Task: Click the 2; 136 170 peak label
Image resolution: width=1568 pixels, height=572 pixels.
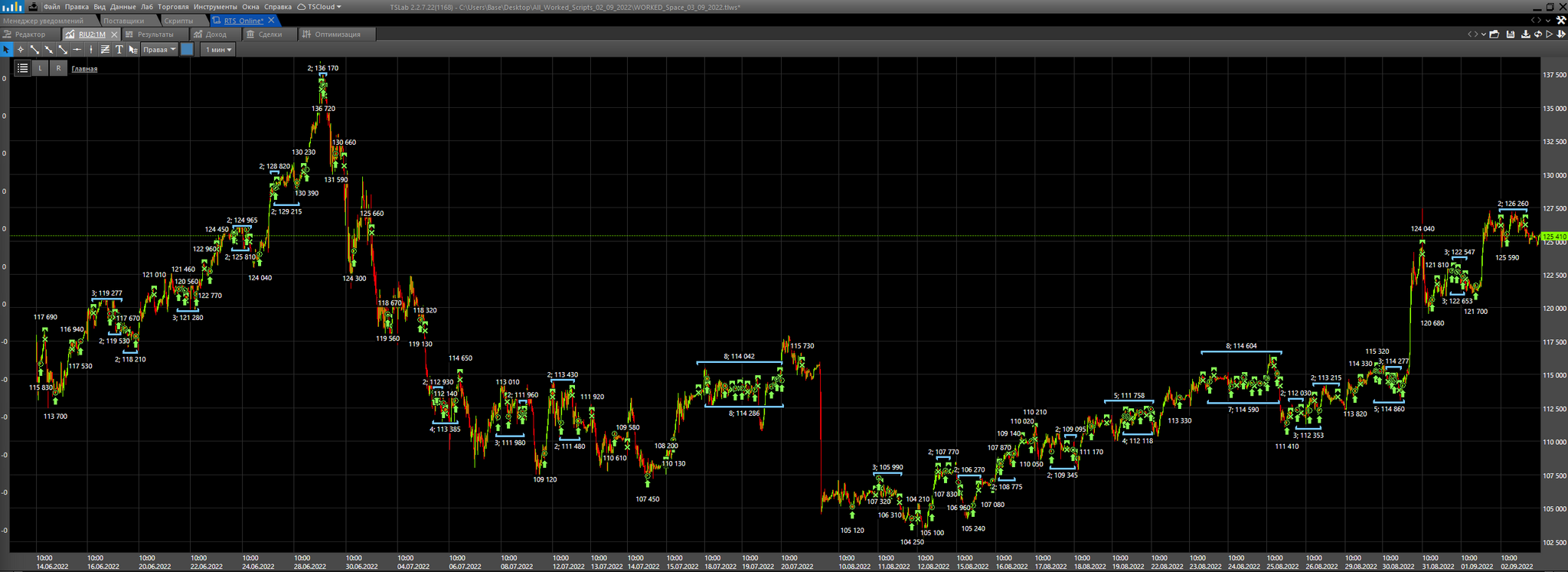Action: point(323,68)
